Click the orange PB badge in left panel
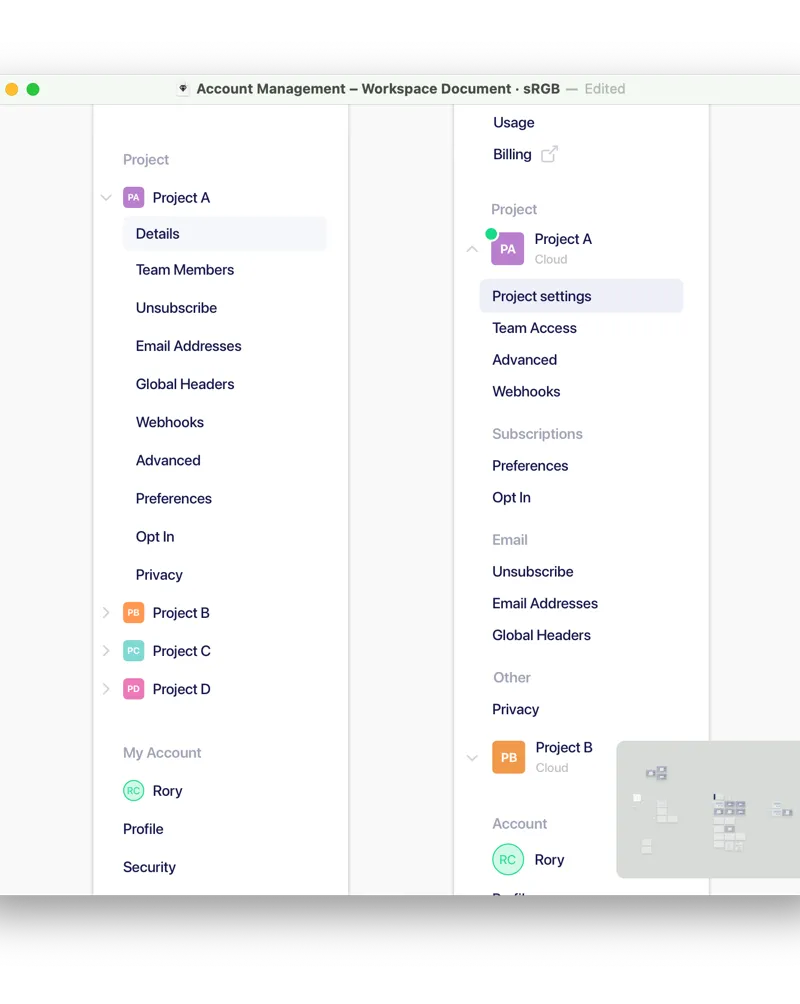Image resolution: width=800 pixels, height=1004 pixels. [x=133, y=613]
